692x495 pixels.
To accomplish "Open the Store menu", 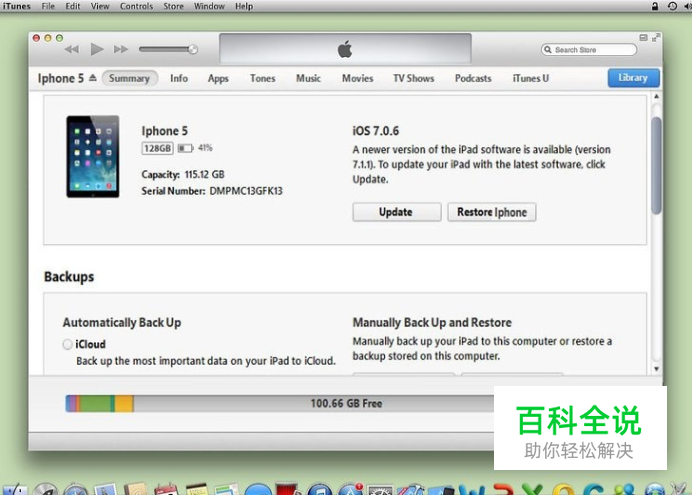I will (173, 6).
